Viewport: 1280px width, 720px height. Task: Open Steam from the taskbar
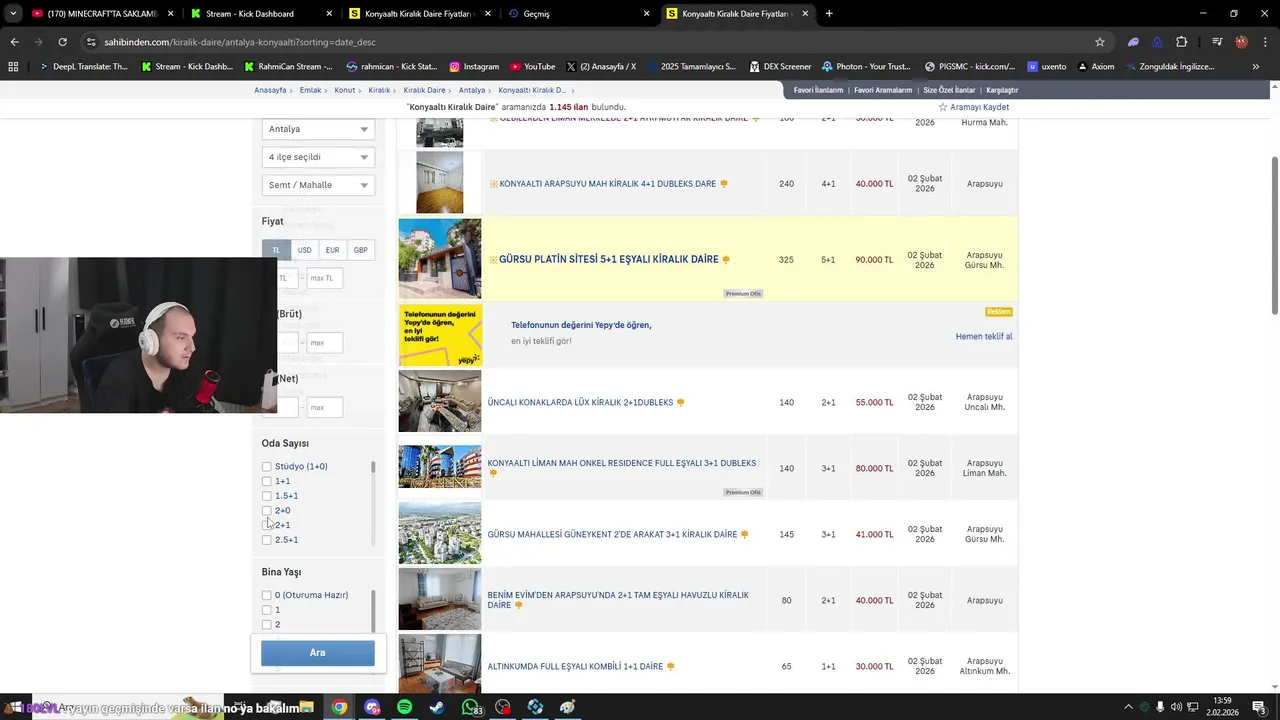437,707
